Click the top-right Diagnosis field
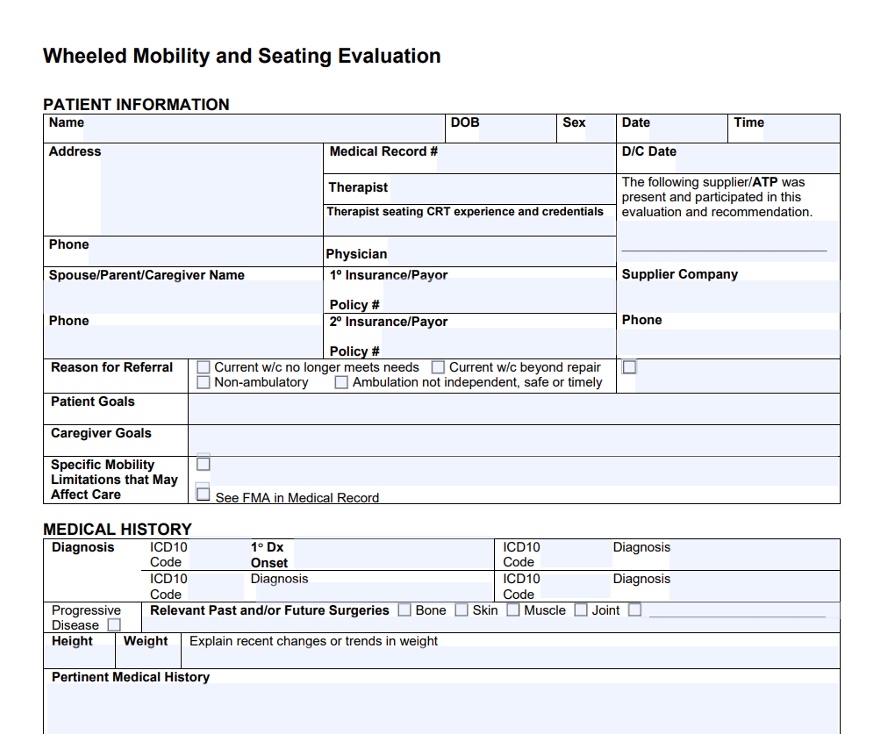870x734 pixels. click(x=755, y=554)
